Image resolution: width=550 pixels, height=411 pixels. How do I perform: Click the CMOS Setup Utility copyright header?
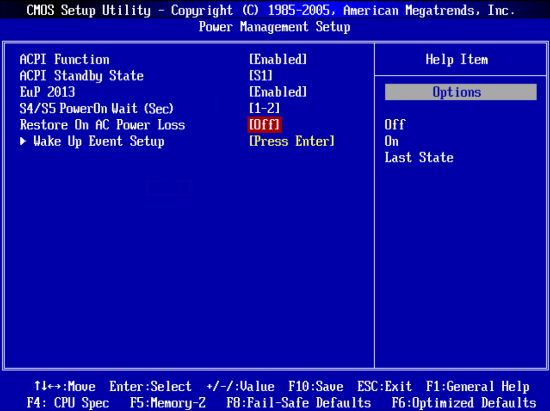click(x=271, y=10)
